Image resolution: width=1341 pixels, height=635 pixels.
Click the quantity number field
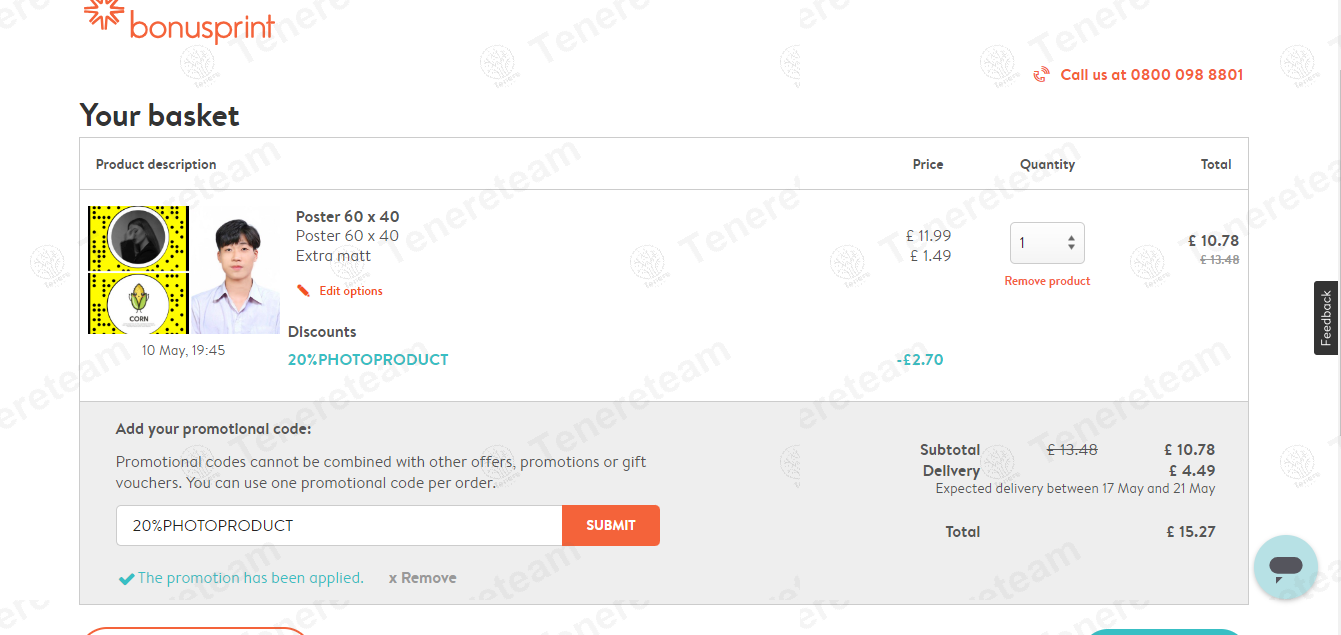click(x=1036, y=243)
